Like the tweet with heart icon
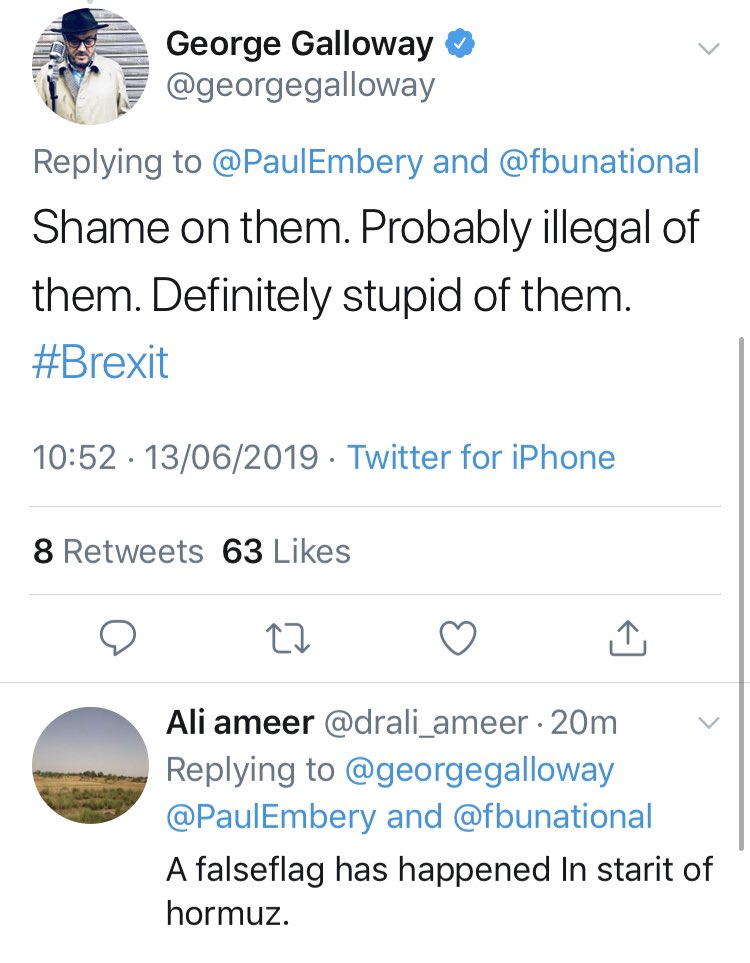 tap(458, 637)
